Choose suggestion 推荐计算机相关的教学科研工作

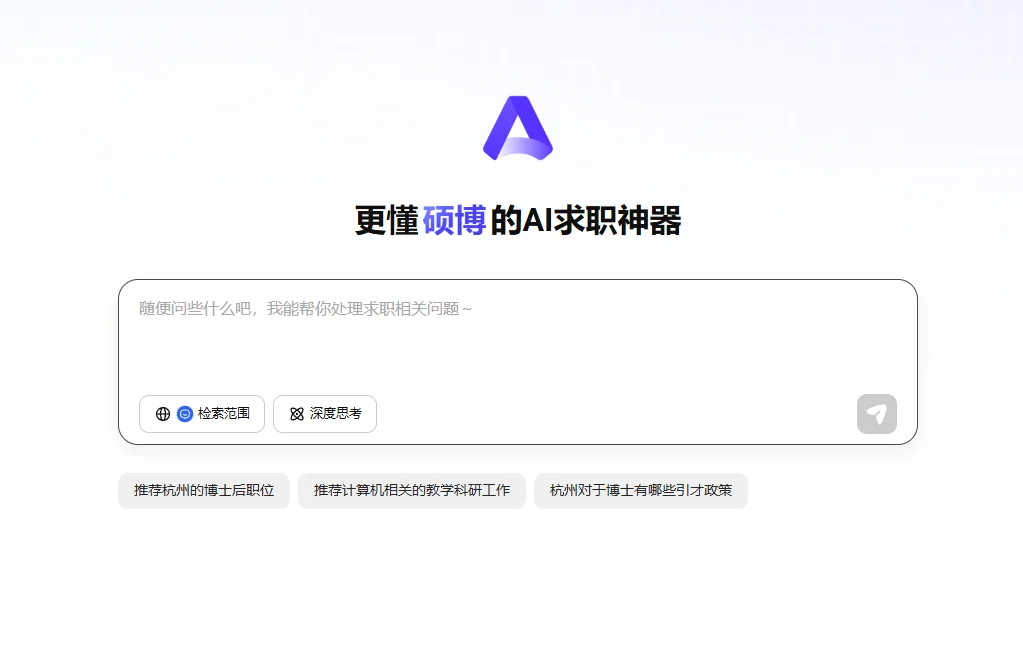coord(411,491)
